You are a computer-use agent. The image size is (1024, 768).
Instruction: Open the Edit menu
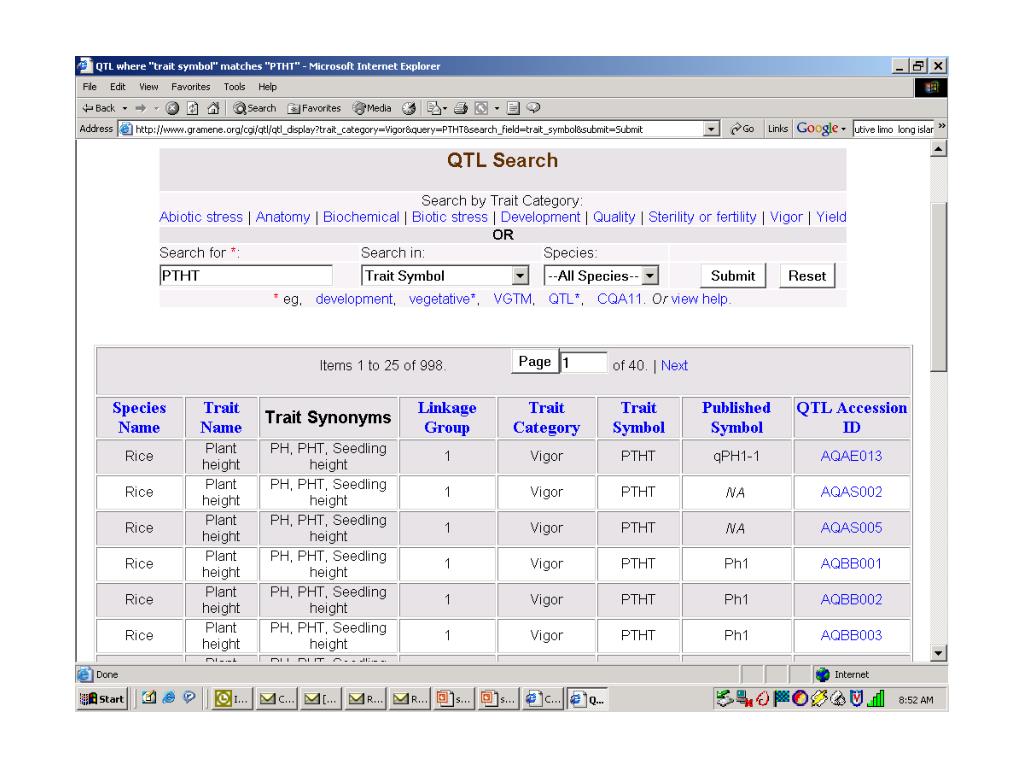pyautogui.click(x=118, y=87)
